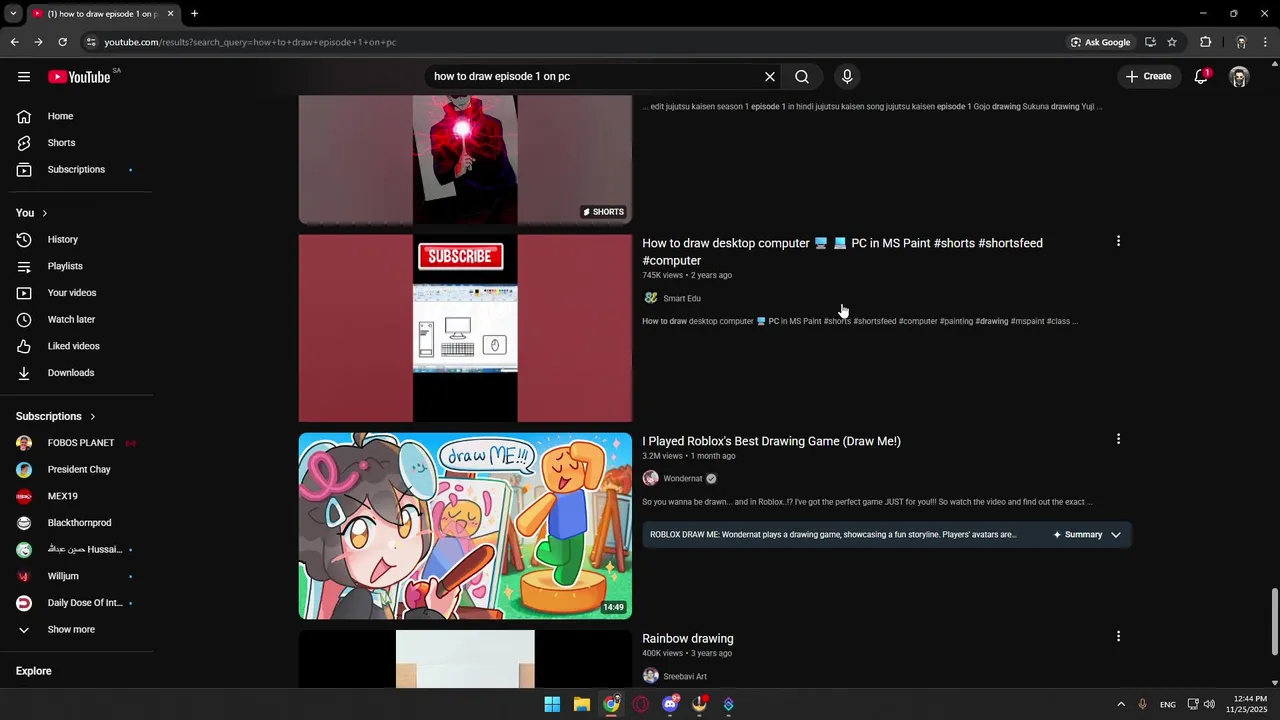This screenshot has height=720, width=1280.
Task: Click the address bar URL
Action: click(x=250, y=42)
